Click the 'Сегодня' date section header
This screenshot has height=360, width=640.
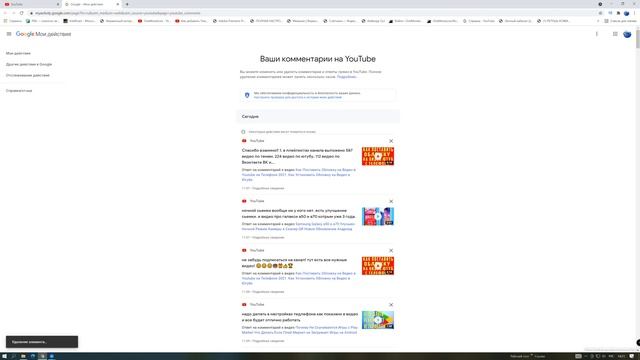tap(318, 116)
